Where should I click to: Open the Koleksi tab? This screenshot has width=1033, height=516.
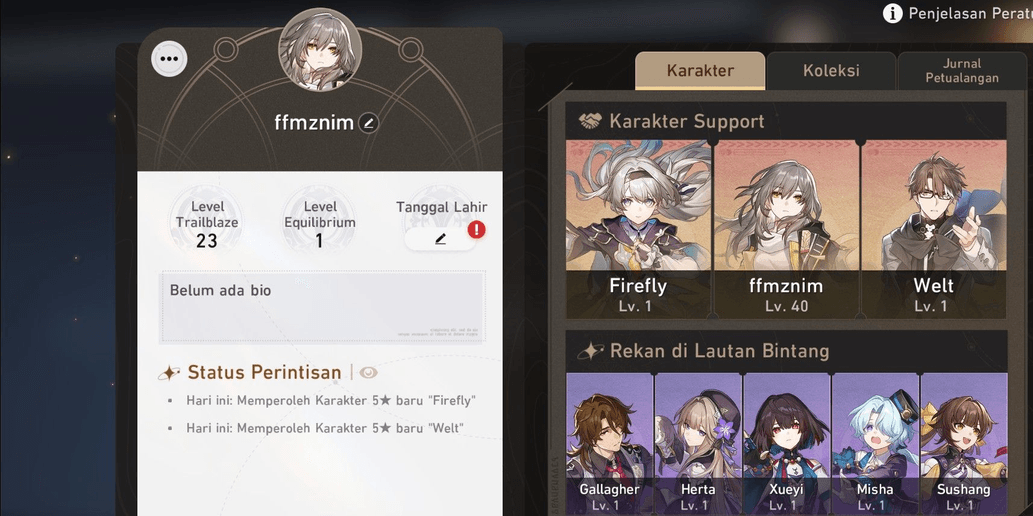coord(831,71)
